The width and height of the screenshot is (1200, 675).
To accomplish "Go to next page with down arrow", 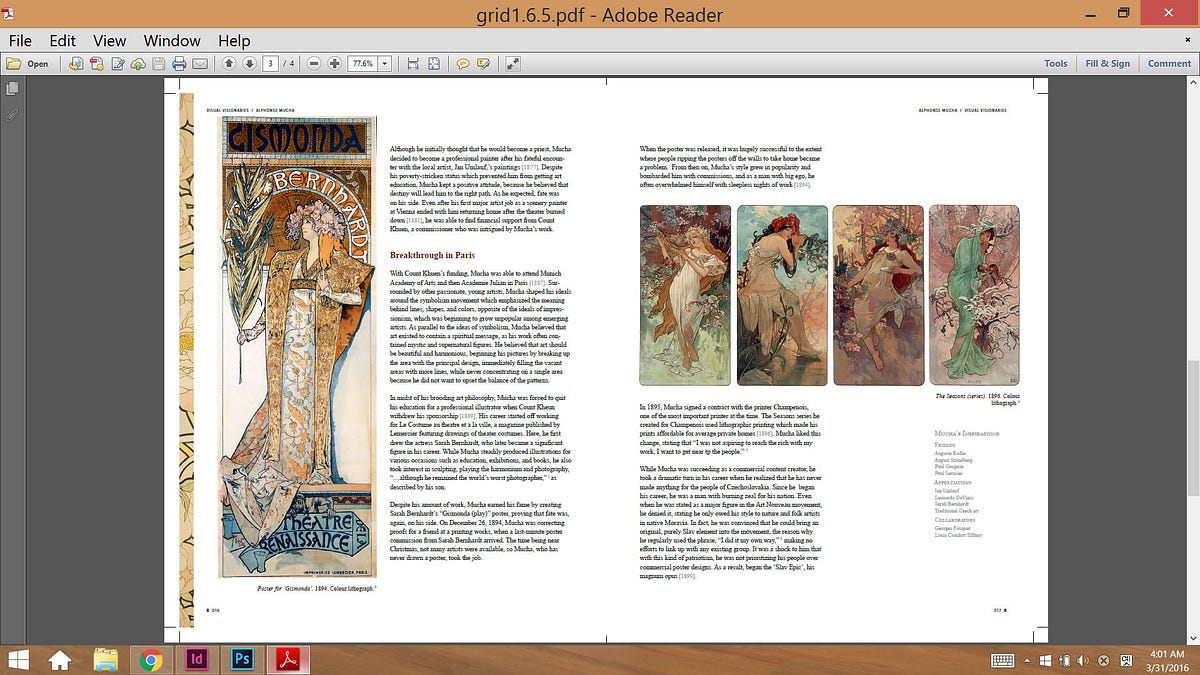I will [x=250, y=63].
